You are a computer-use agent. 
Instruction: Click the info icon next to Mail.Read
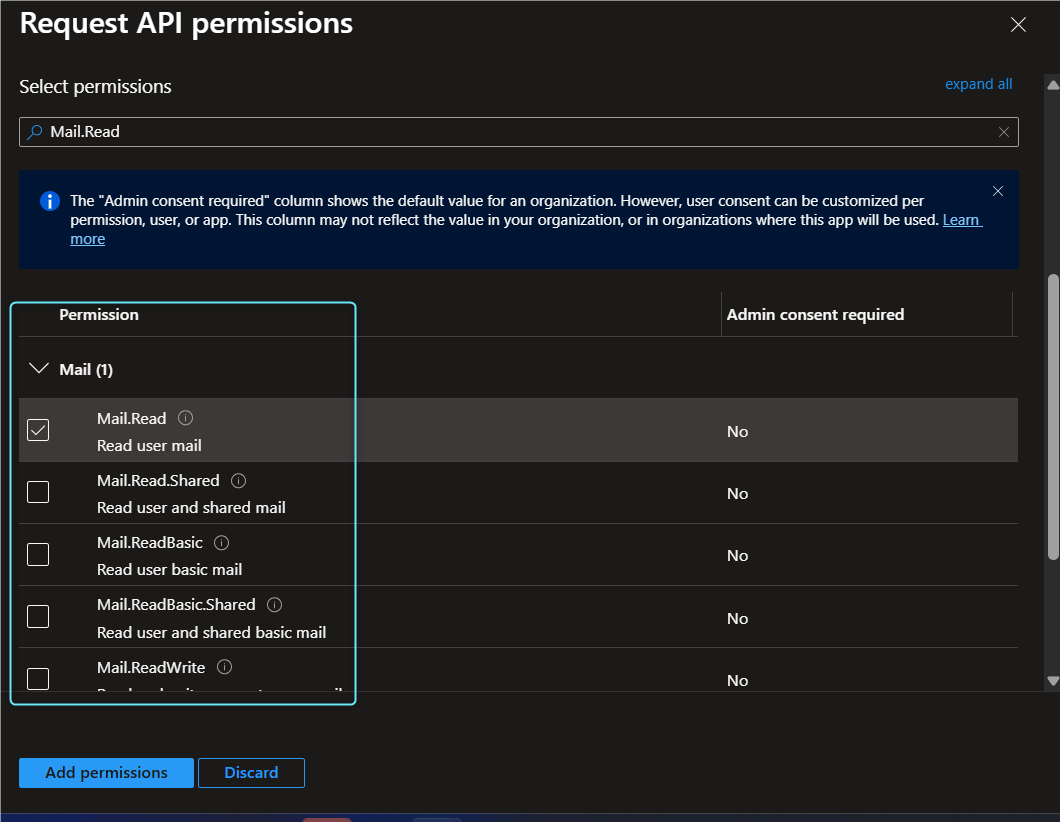pyautogui.click(x=185, y=418)
